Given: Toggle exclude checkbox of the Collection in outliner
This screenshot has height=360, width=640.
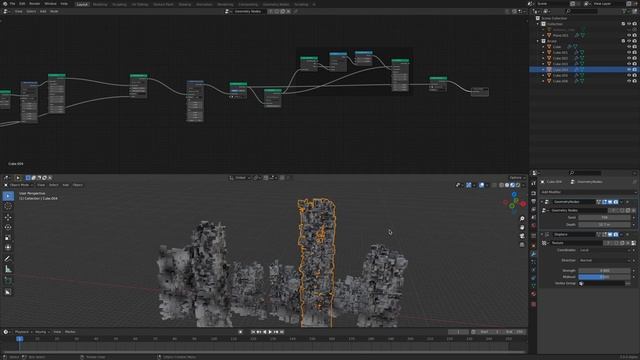Looking at the screenshot, I should (x=623, y=24).
